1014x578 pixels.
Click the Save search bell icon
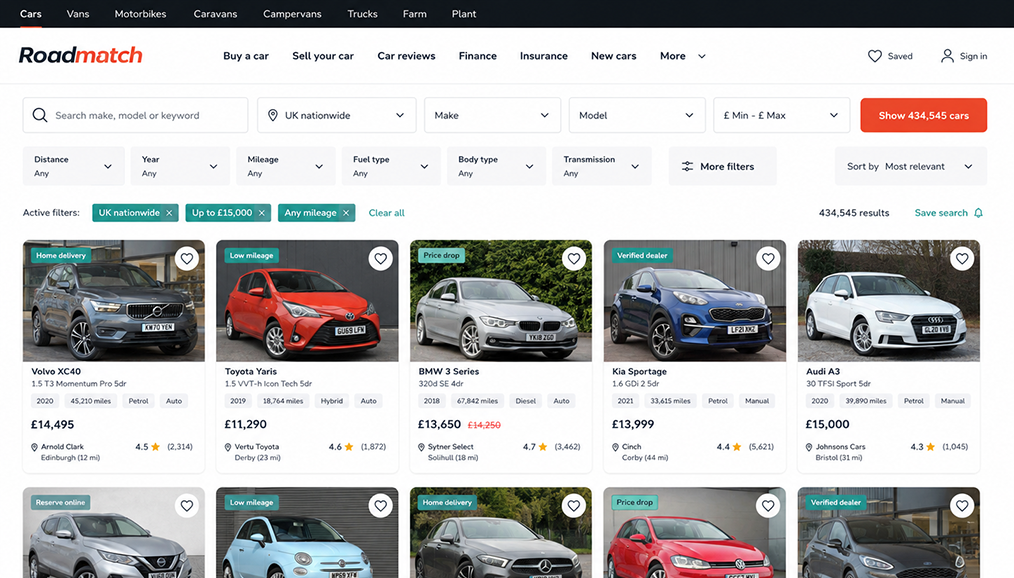(978, 213)
